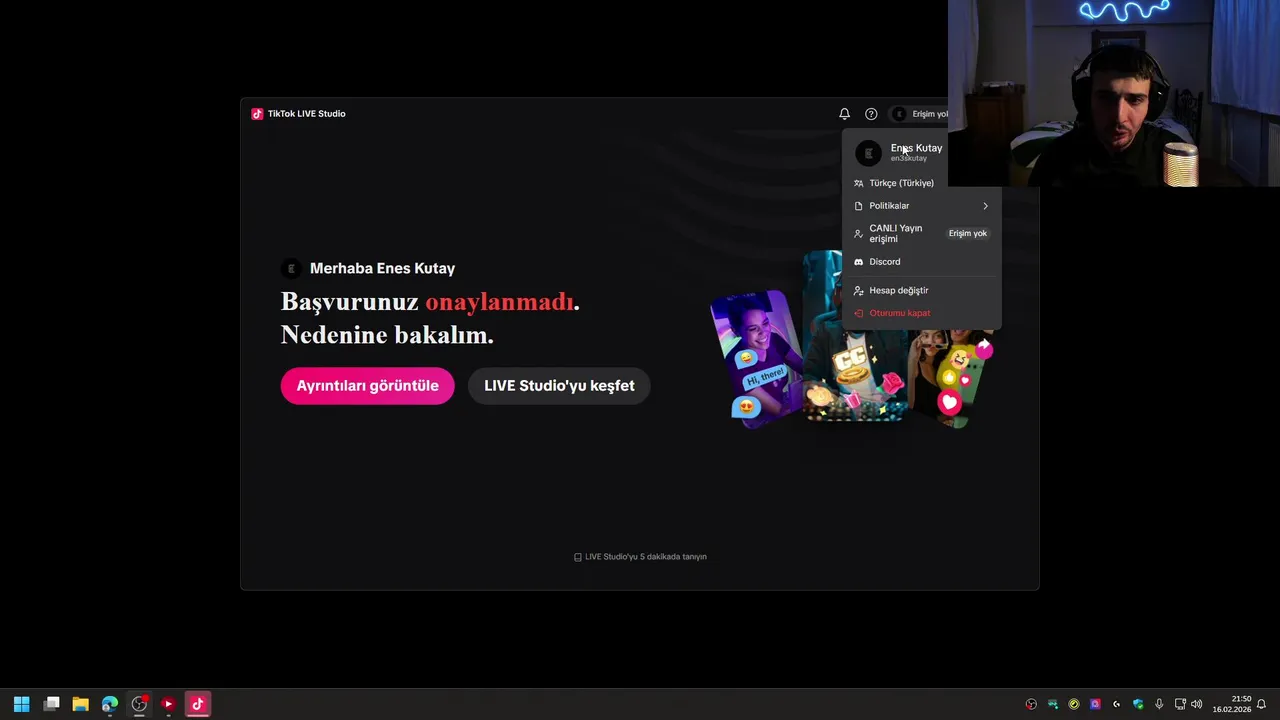Click the logout icon beside Oturumu kapat
Image resolution: width=1280 pixels, height=720 pixels.
(858, 313)
